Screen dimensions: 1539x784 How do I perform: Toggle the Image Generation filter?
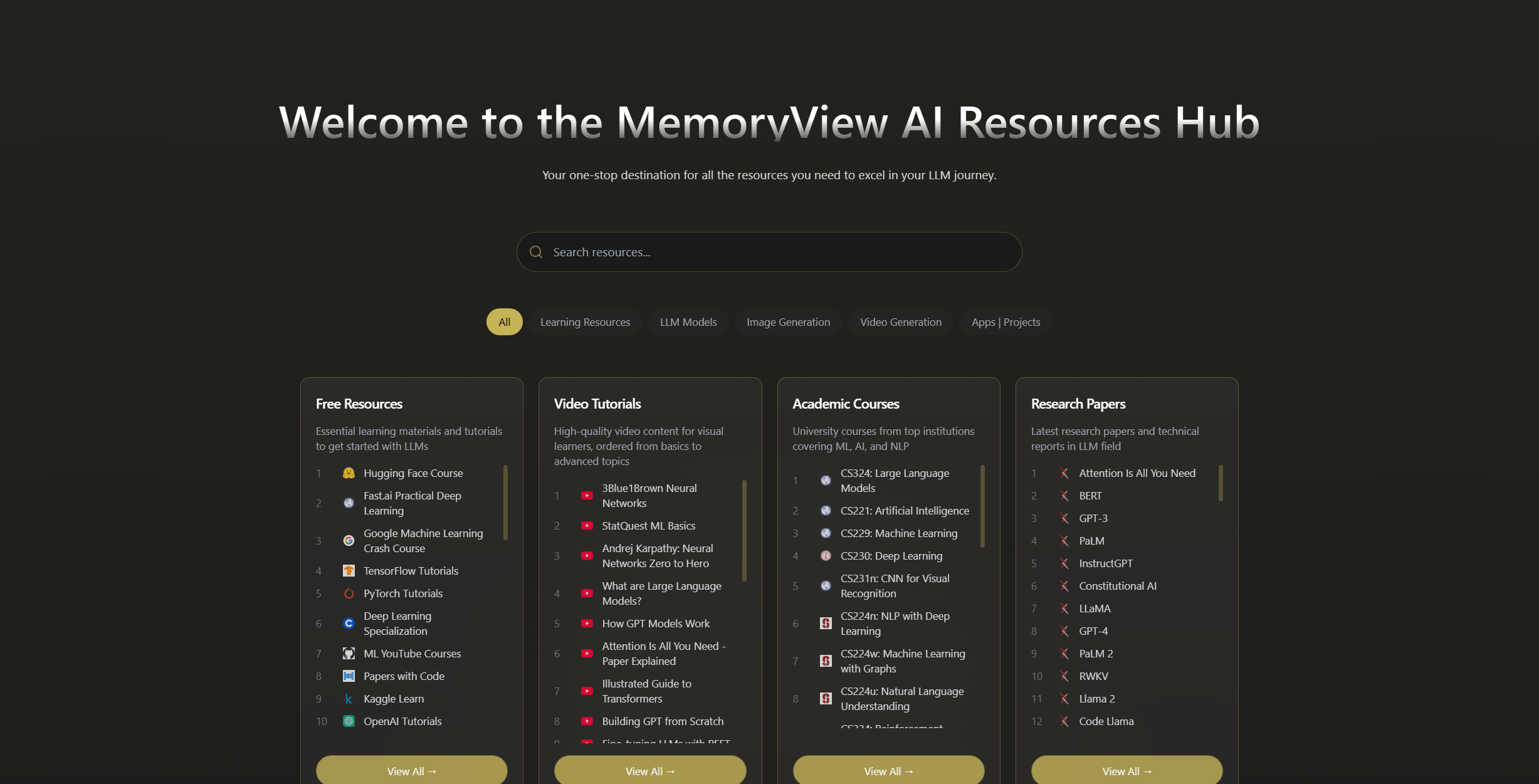788,321
